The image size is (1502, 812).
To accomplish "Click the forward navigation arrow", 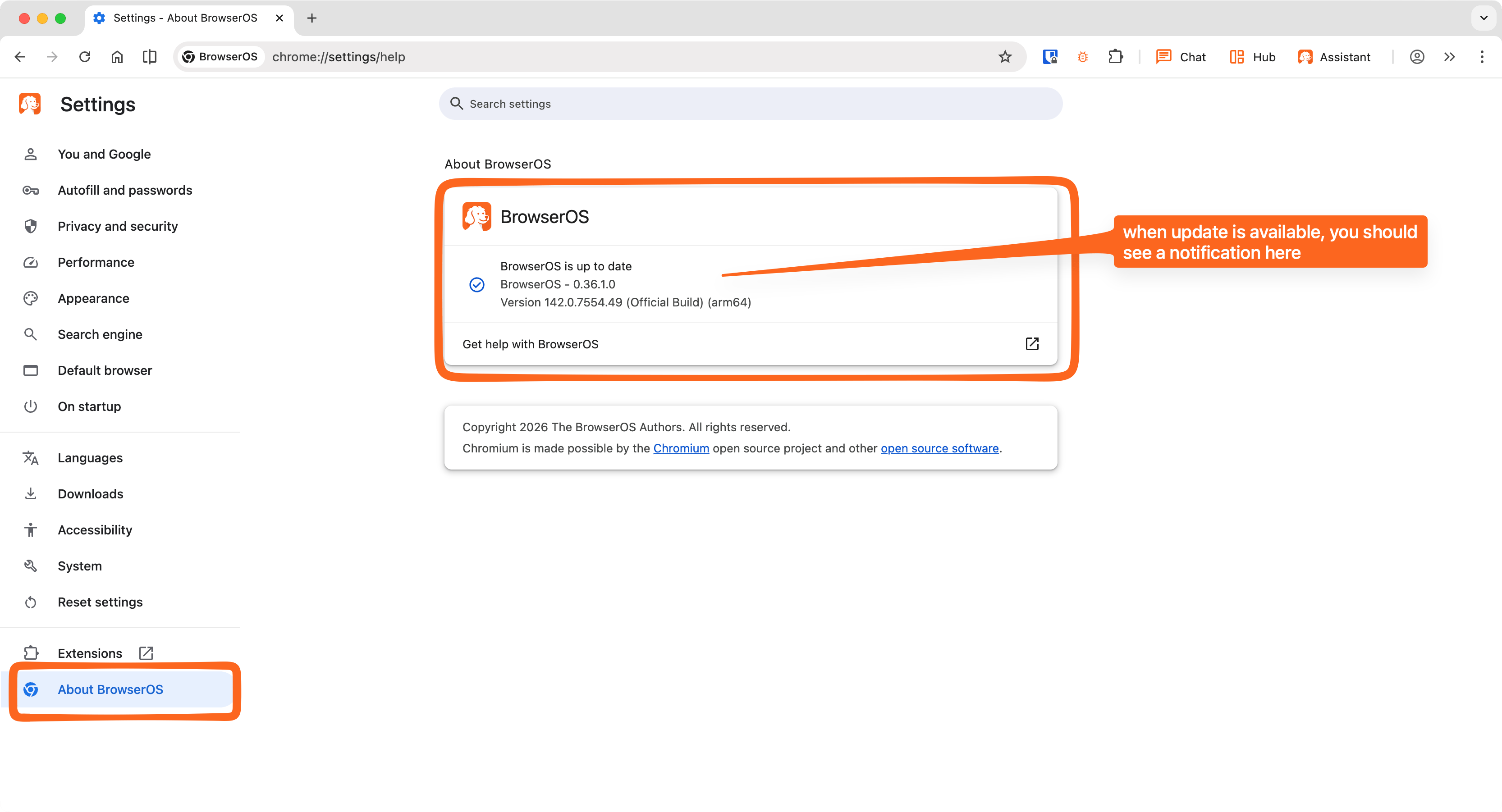I will [52, 56].
